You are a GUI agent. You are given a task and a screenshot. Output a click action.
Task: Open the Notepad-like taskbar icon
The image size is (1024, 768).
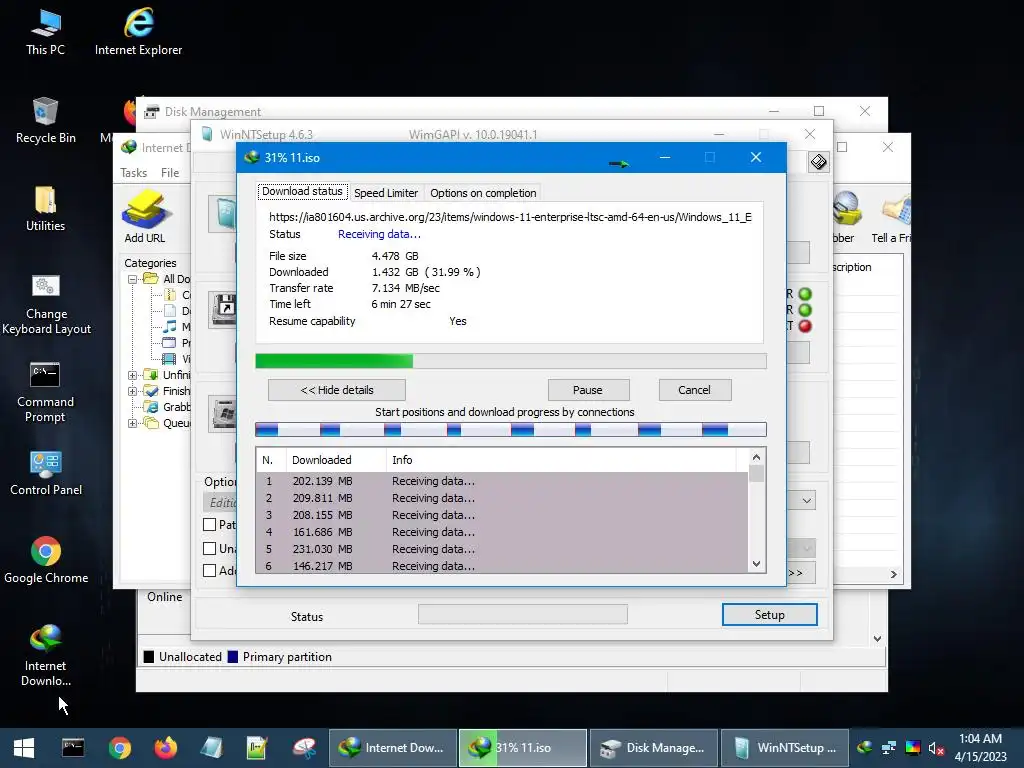coord(257,748)
